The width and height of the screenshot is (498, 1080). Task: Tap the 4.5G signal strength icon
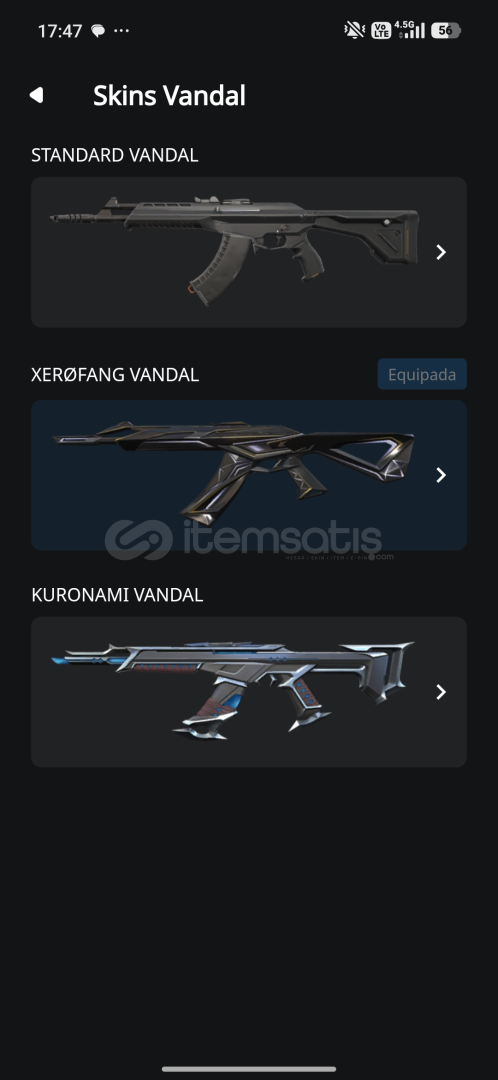410,30
